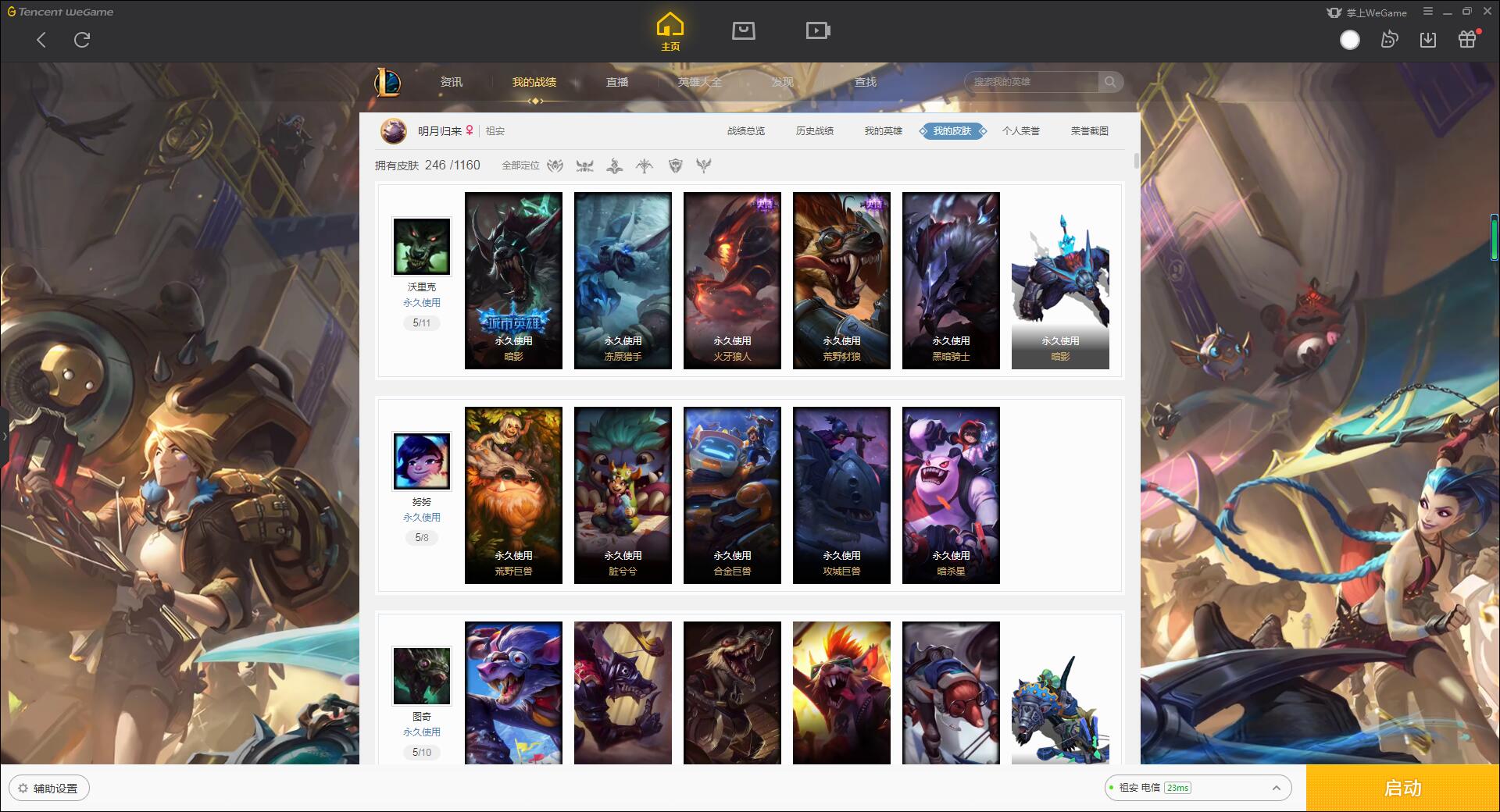The height and width of the screenshot is (812, 1500).
Task: Open the 合金巨兽 skin card
Action: (732, 495)
